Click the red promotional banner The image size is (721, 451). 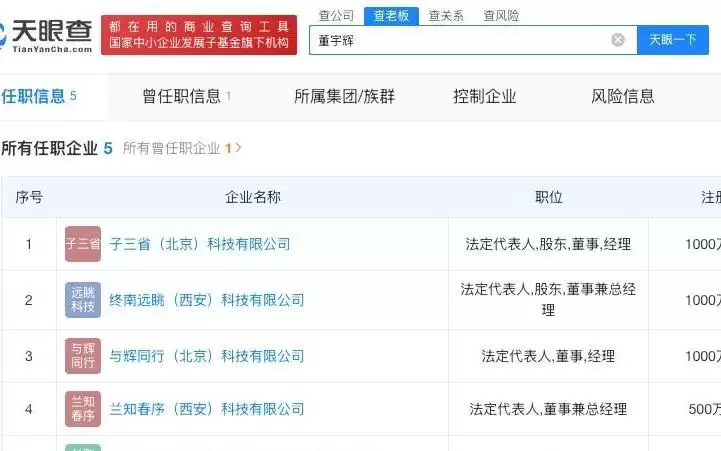(x=199, y=35)
